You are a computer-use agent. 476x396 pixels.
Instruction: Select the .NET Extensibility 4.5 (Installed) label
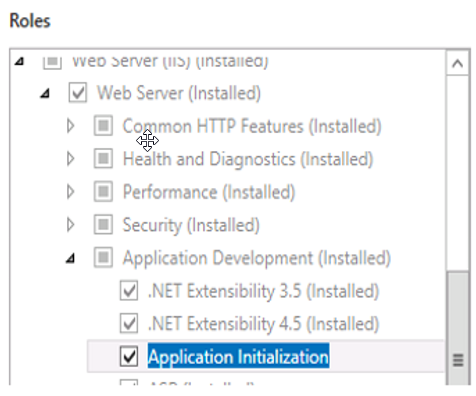tap(264, 324)
